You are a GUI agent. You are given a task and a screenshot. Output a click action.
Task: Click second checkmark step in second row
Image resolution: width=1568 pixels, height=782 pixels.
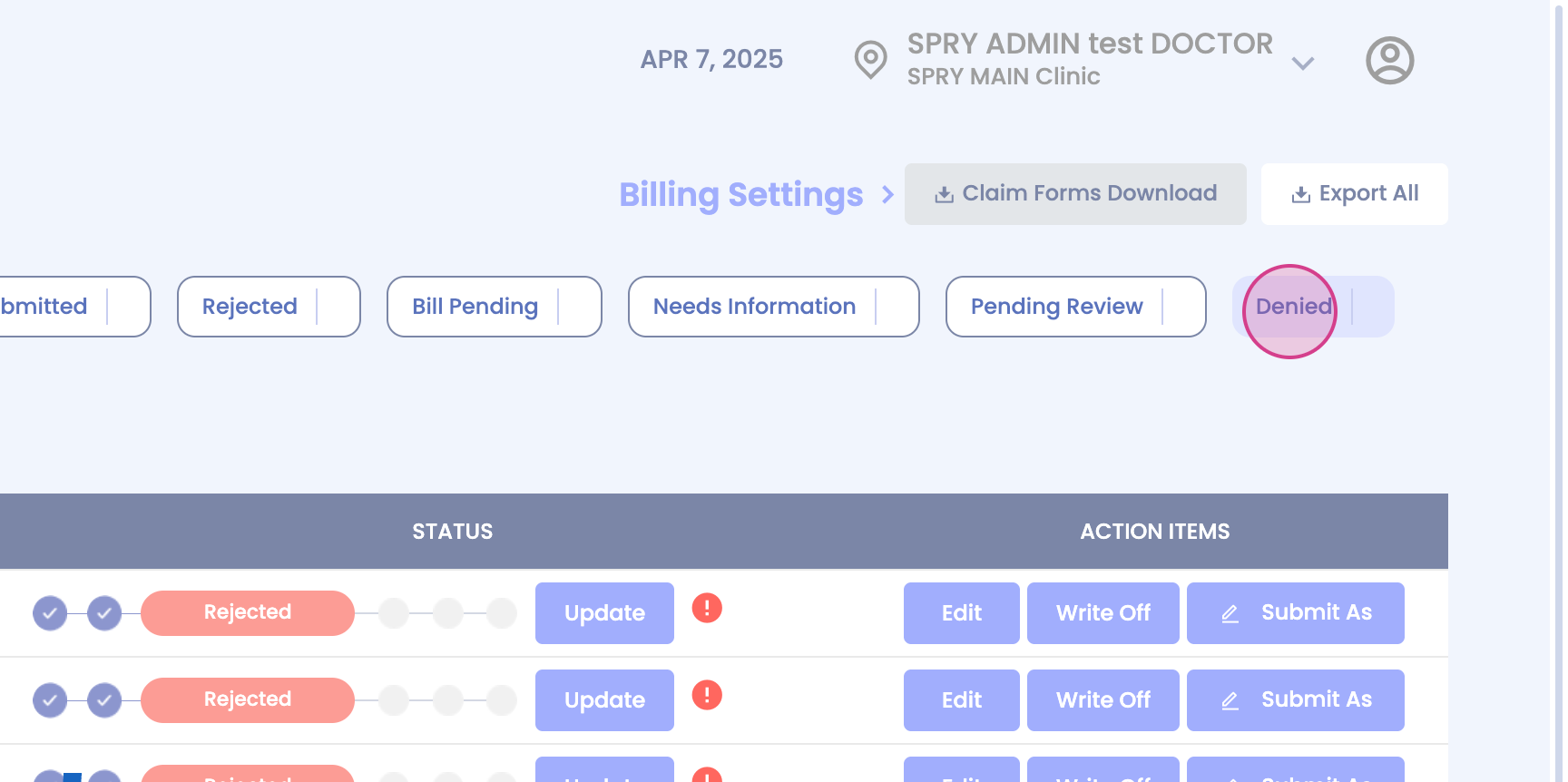[104, 700]
